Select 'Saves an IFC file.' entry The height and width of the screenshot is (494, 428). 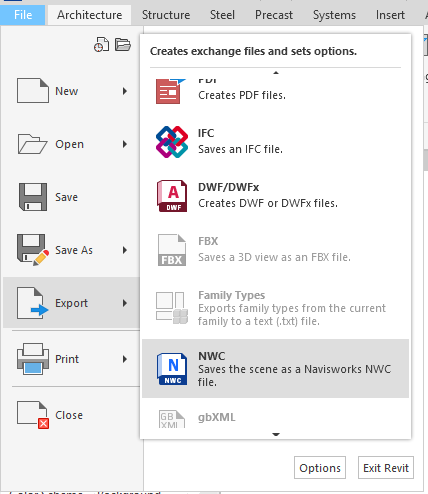[240, 149]
